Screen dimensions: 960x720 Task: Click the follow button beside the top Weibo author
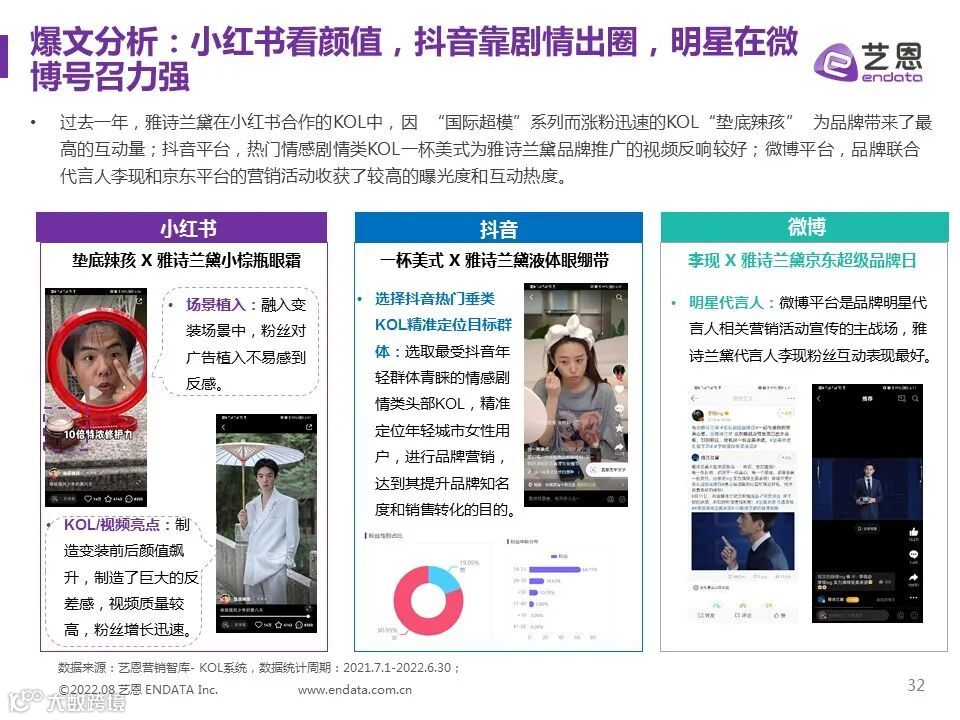[x=786, y=413]
